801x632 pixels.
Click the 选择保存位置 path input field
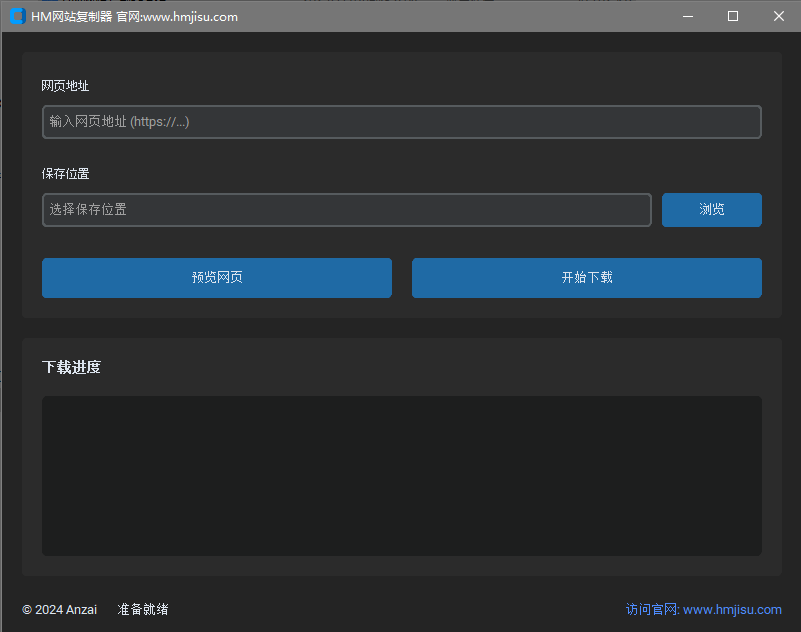tap(346, 209)
